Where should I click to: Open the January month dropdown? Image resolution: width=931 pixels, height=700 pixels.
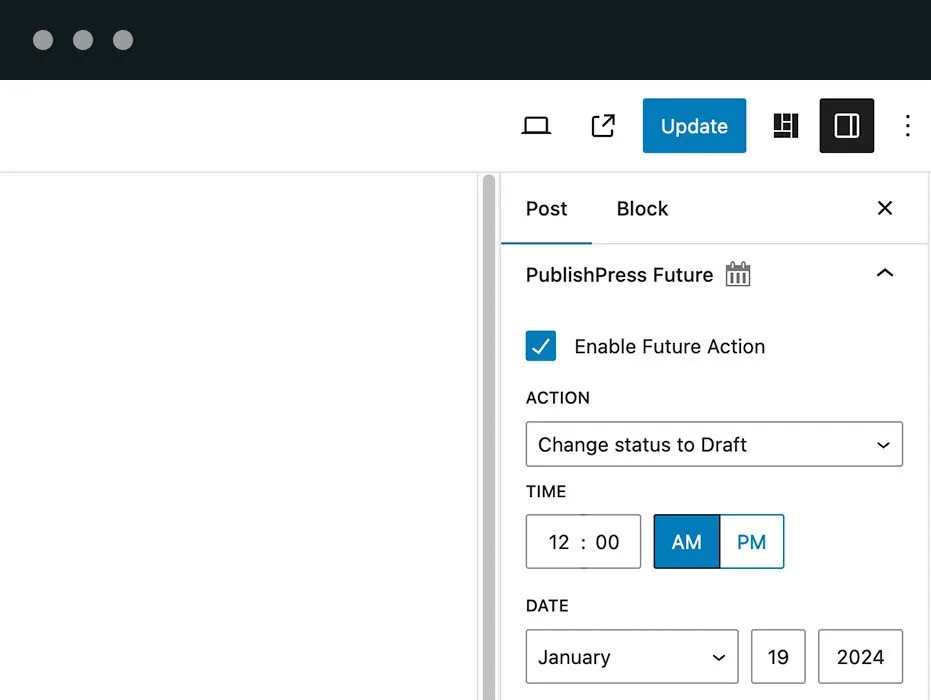[x=632, y=657]
